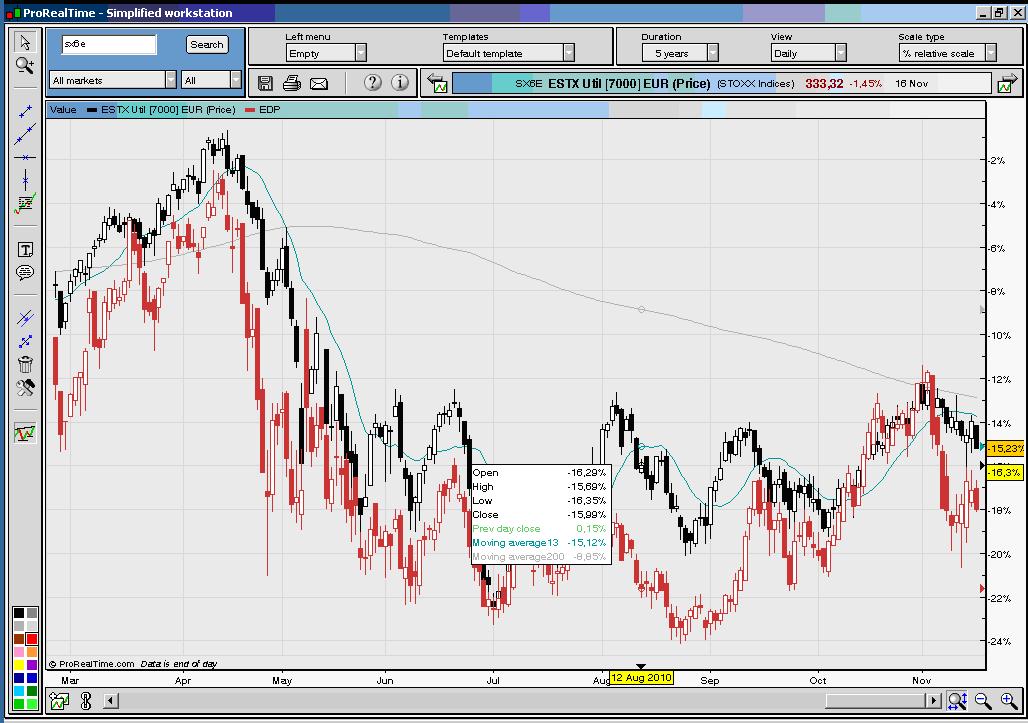Expand the Templates dropdown

coord(509,53)
